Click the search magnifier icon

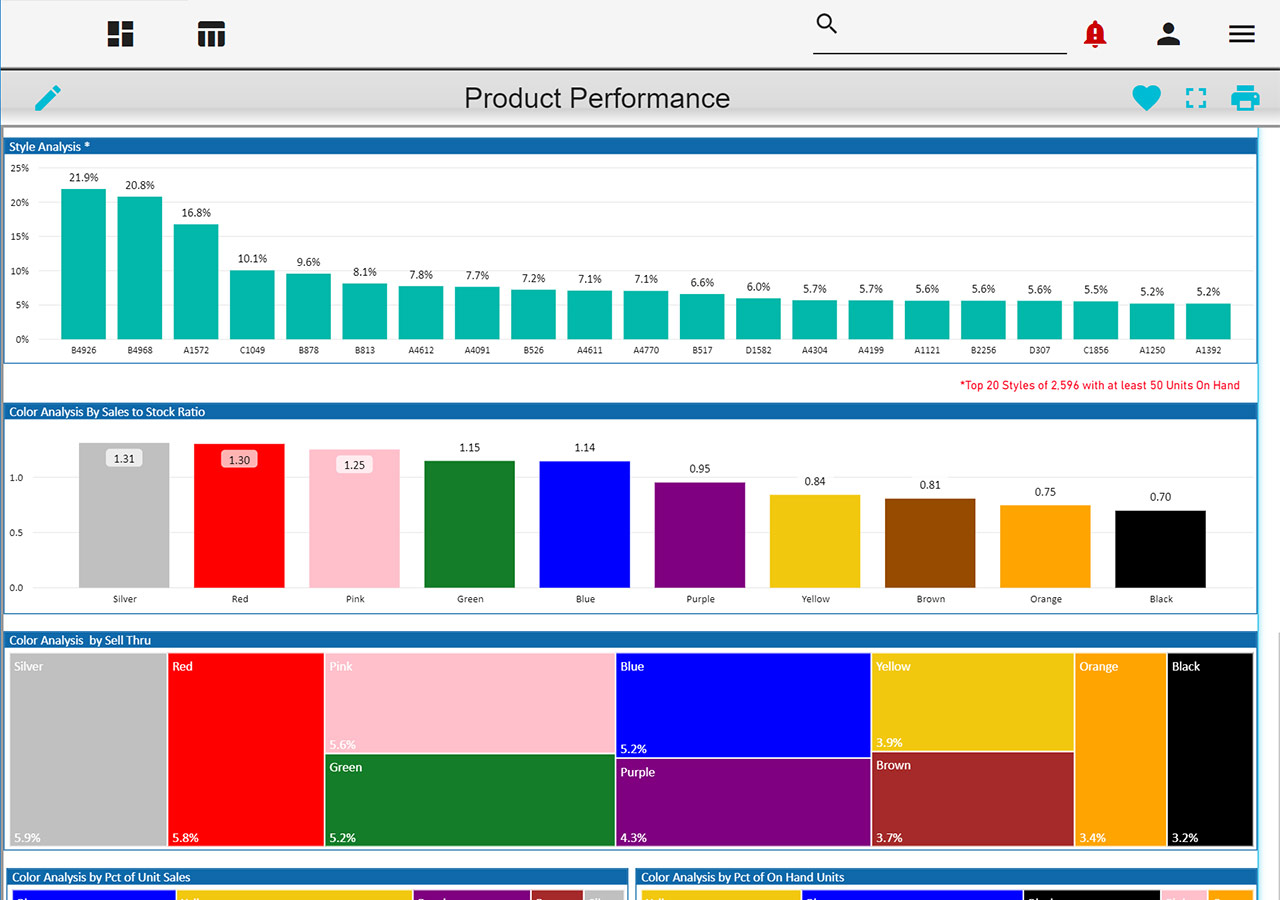827,24
